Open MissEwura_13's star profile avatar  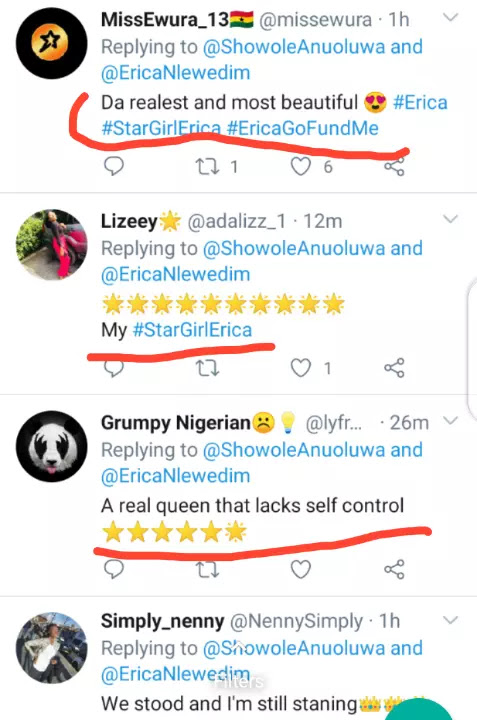(x=51, y=43)
